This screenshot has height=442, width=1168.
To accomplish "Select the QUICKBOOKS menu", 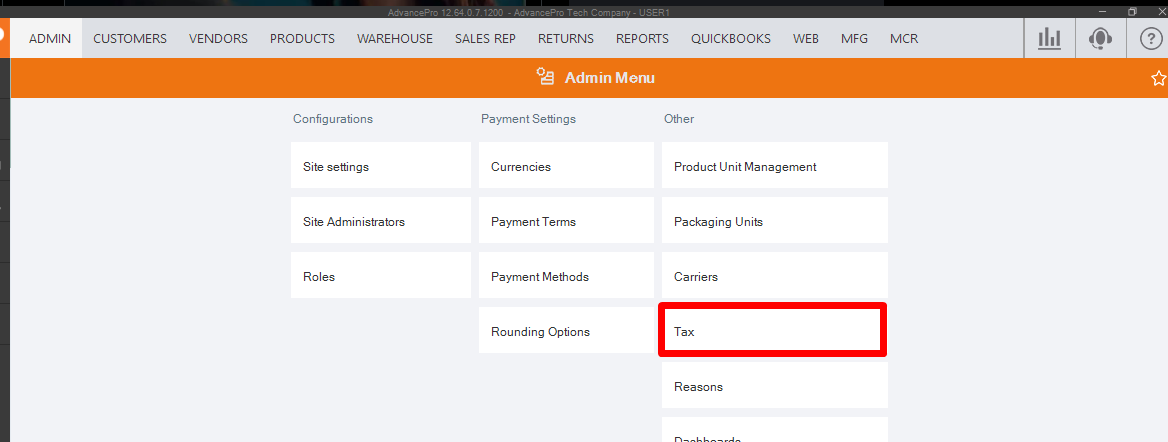I will pyautogui.click(x=731, y=39).
